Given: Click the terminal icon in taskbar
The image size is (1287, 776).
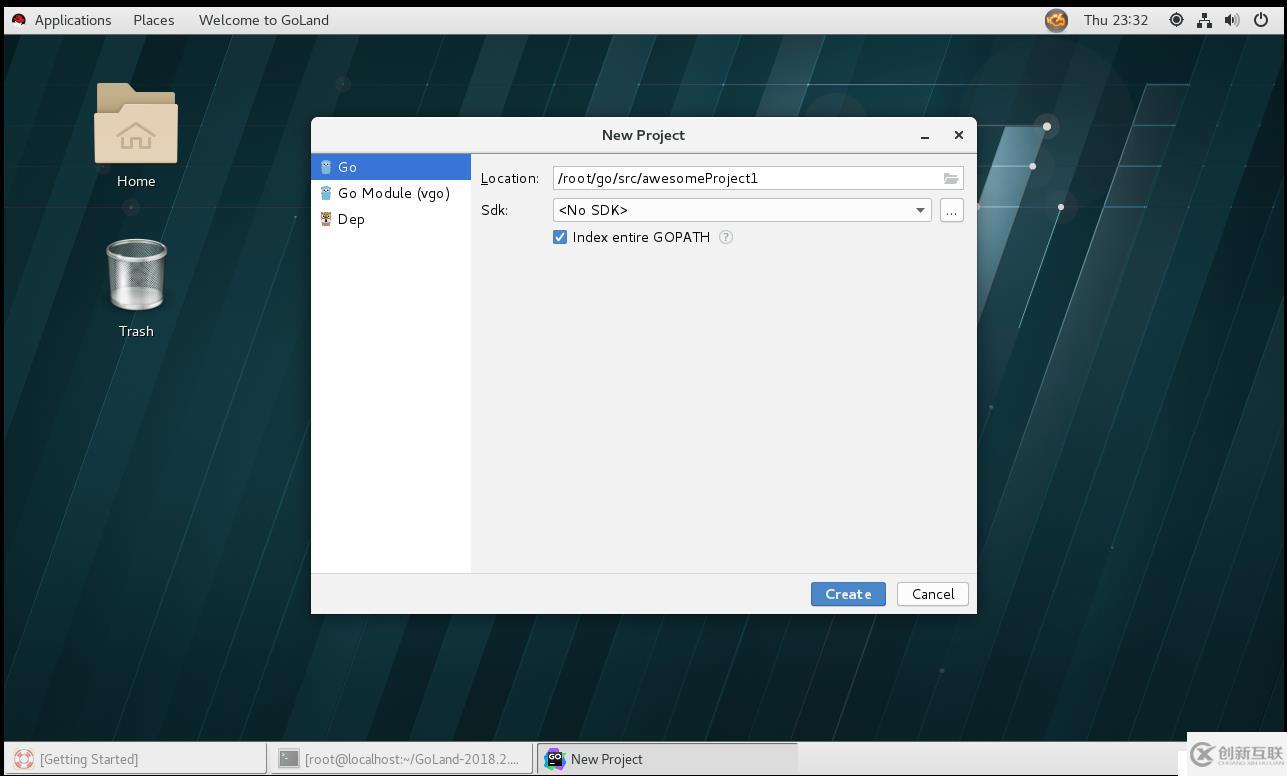Looking at the screenshot, I should click(289, 759).
